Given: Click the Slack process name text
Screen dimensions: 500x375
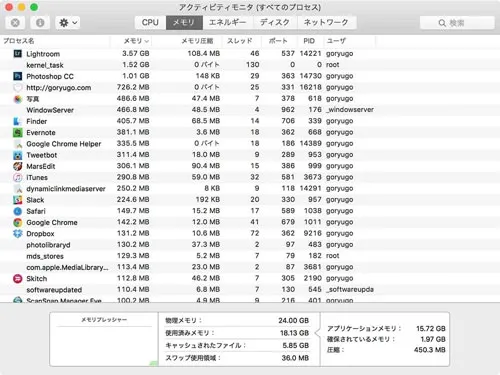Looking at the screenshot, I should coord(35,200).
